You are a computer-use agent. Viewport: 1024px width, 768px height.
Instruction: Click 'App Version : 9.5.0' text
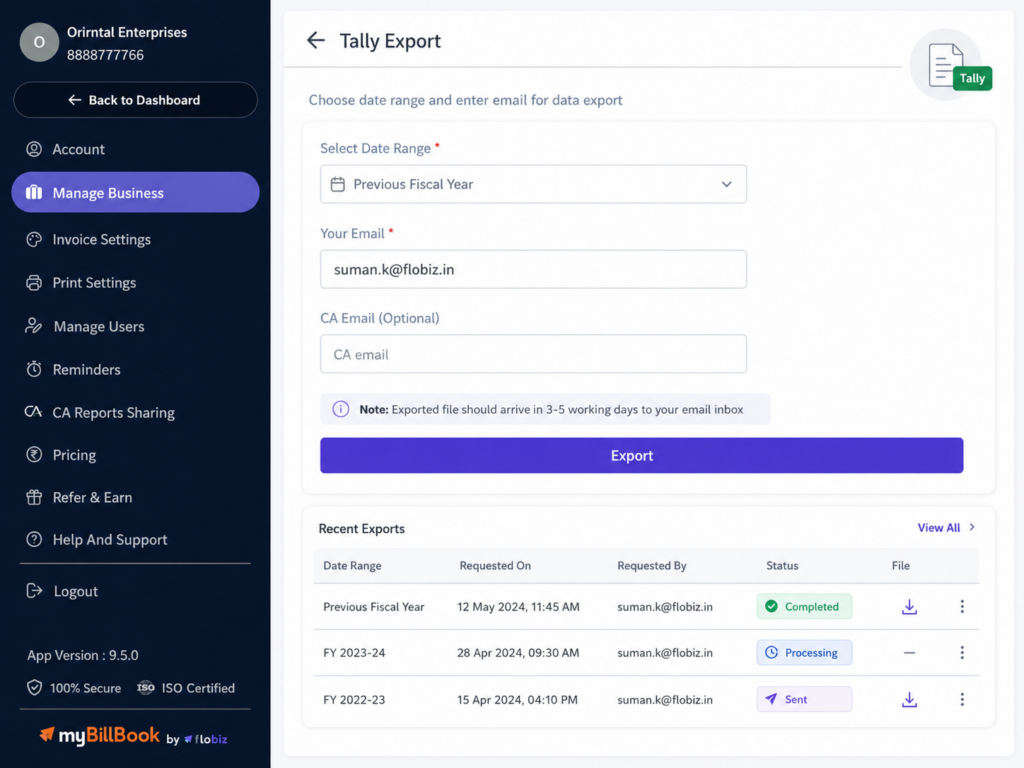(83, 655)
